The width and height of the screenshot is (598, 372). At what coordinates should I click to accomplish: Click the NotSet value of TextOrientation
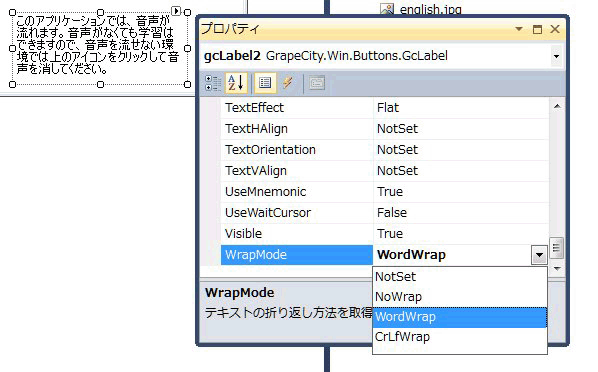(397, 150)
